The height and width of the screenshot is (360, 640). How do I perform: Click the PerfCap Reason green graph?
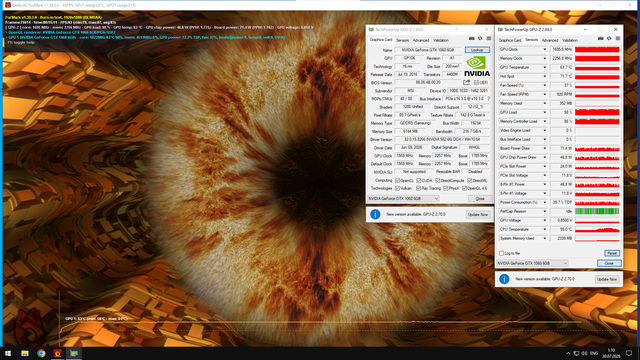tap(597, 211)
